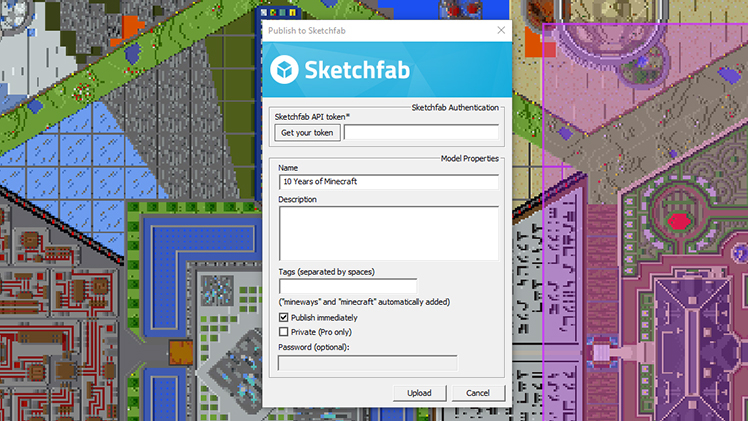
Task: Focus the Sketchfab API token field
Action: click(x=420, y=132)
